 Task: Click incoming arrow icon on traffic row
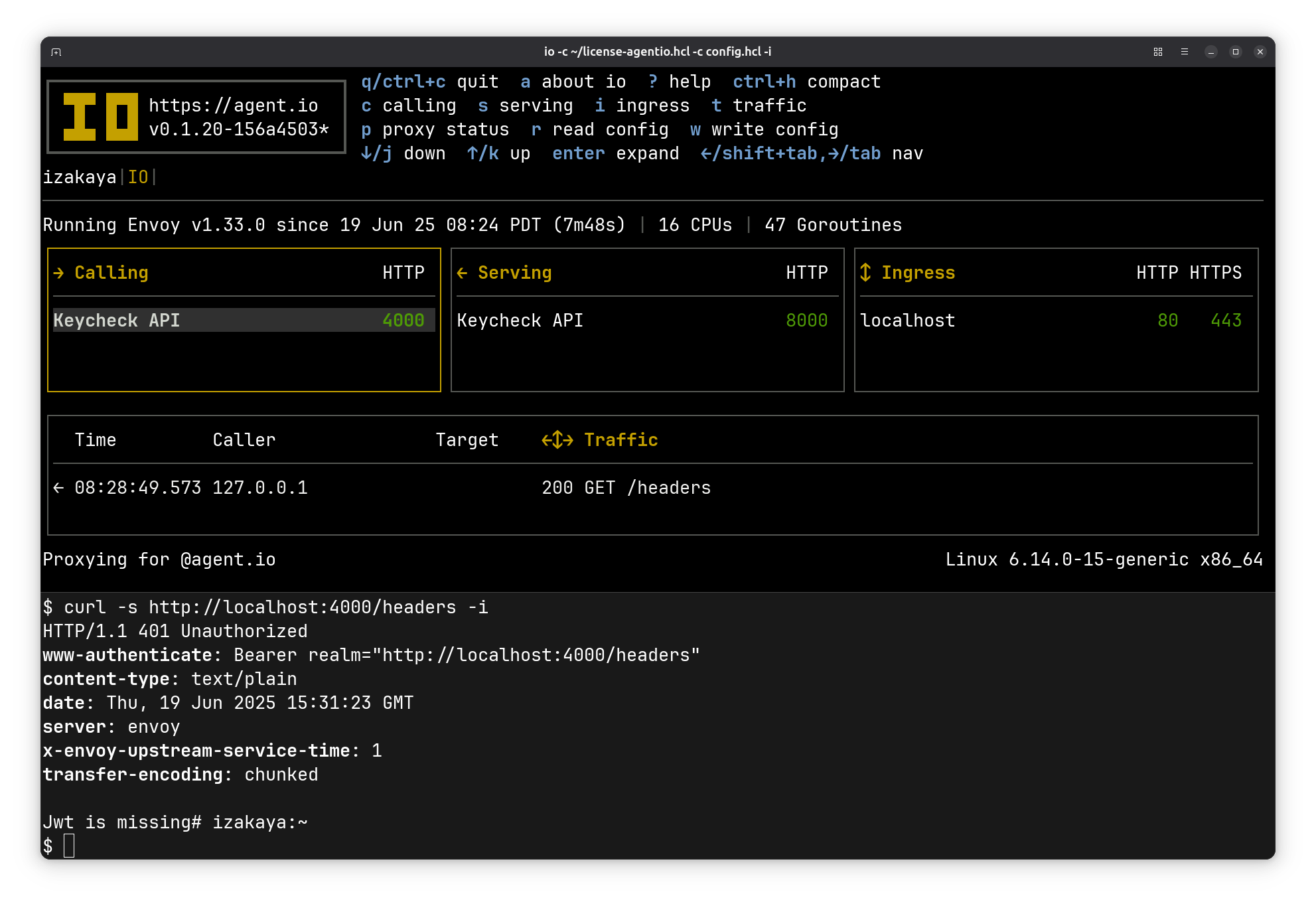[58, 488]
